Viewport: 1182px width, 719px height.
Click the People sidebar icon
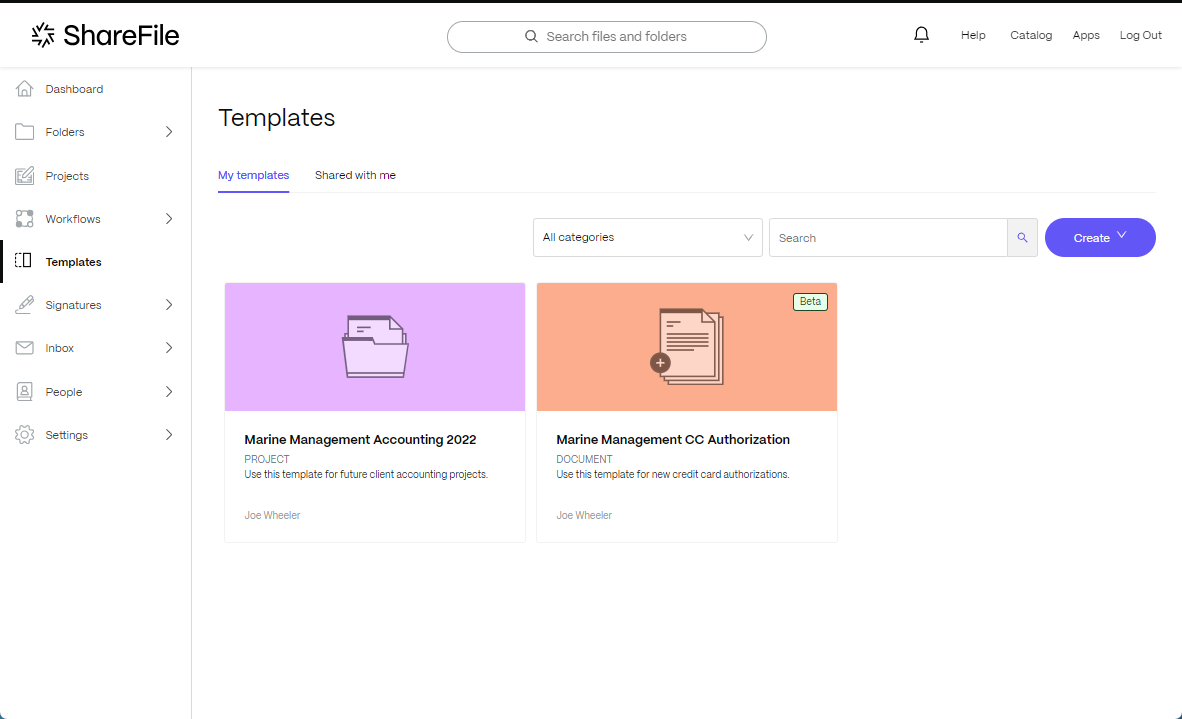24,391
